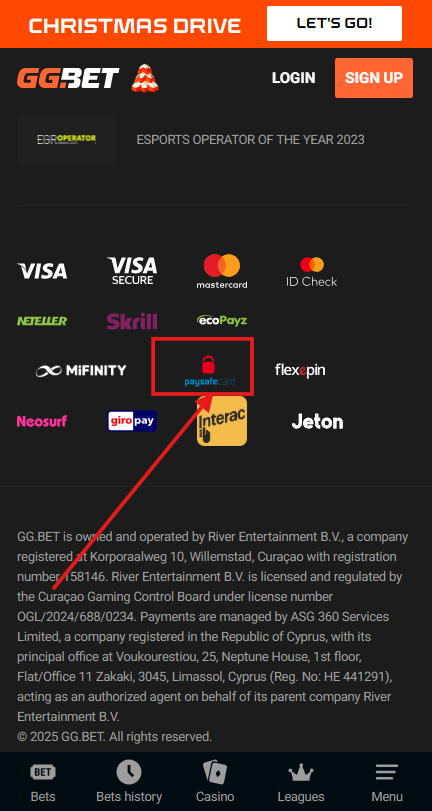This screenshot has height=811, width=432.
Task: Click the ecoPayz logo
Action: point(222,321)
